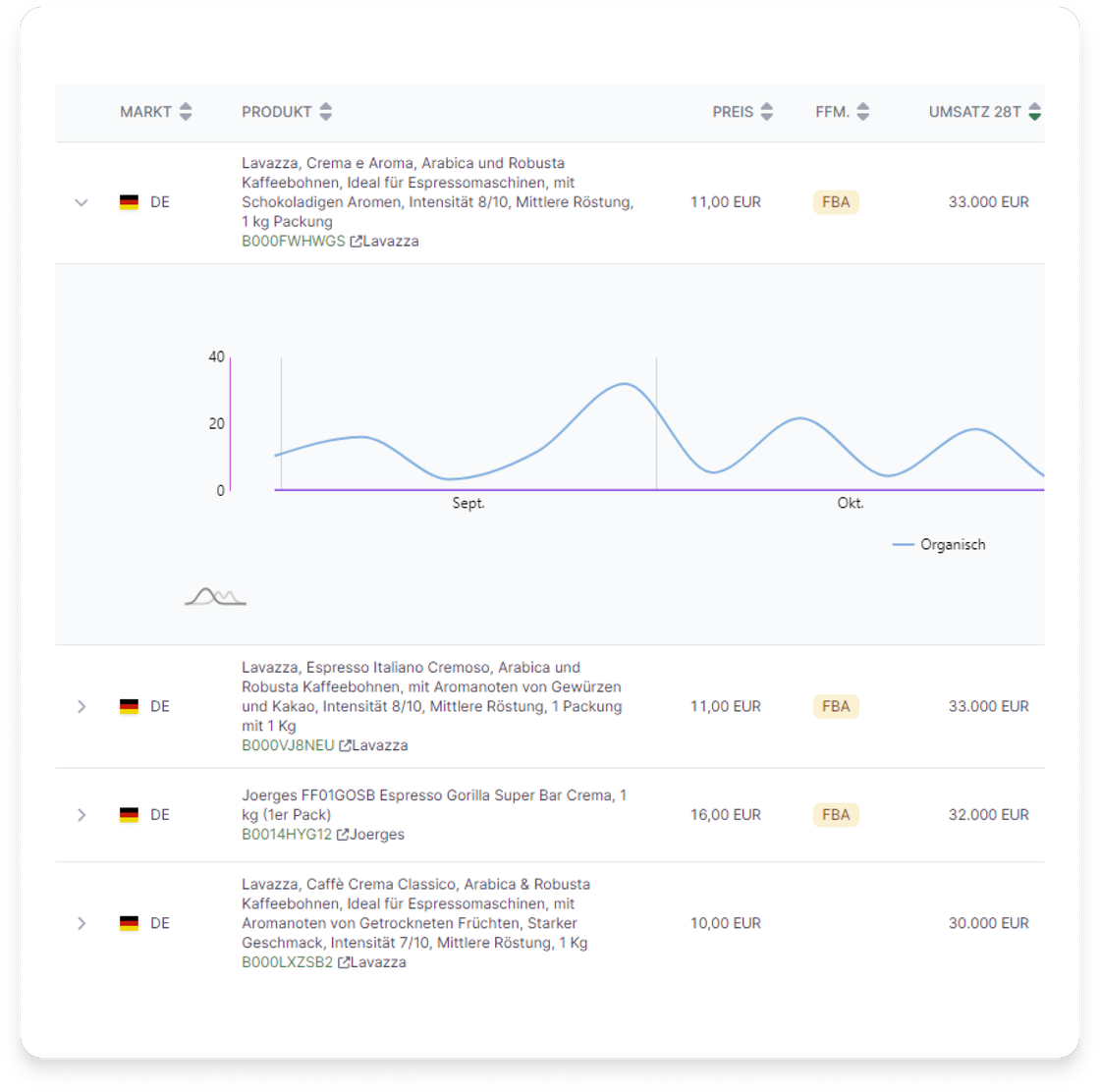Image resolution: width=1100 pixels, height=1092 pixels.
Task: Open Lavazza brand link under B000FWHWGS
Action: pos(391,242)
